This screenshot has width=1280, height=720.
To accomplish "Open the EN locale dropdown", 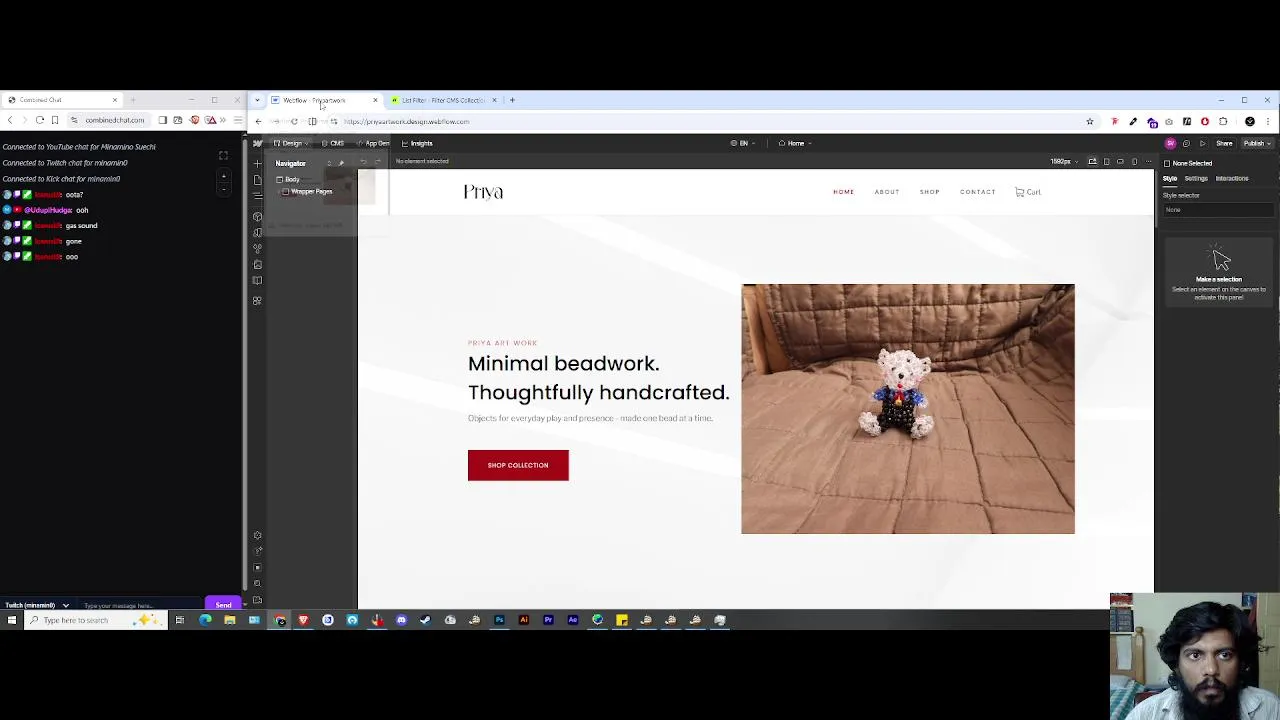I will point(745,143).
